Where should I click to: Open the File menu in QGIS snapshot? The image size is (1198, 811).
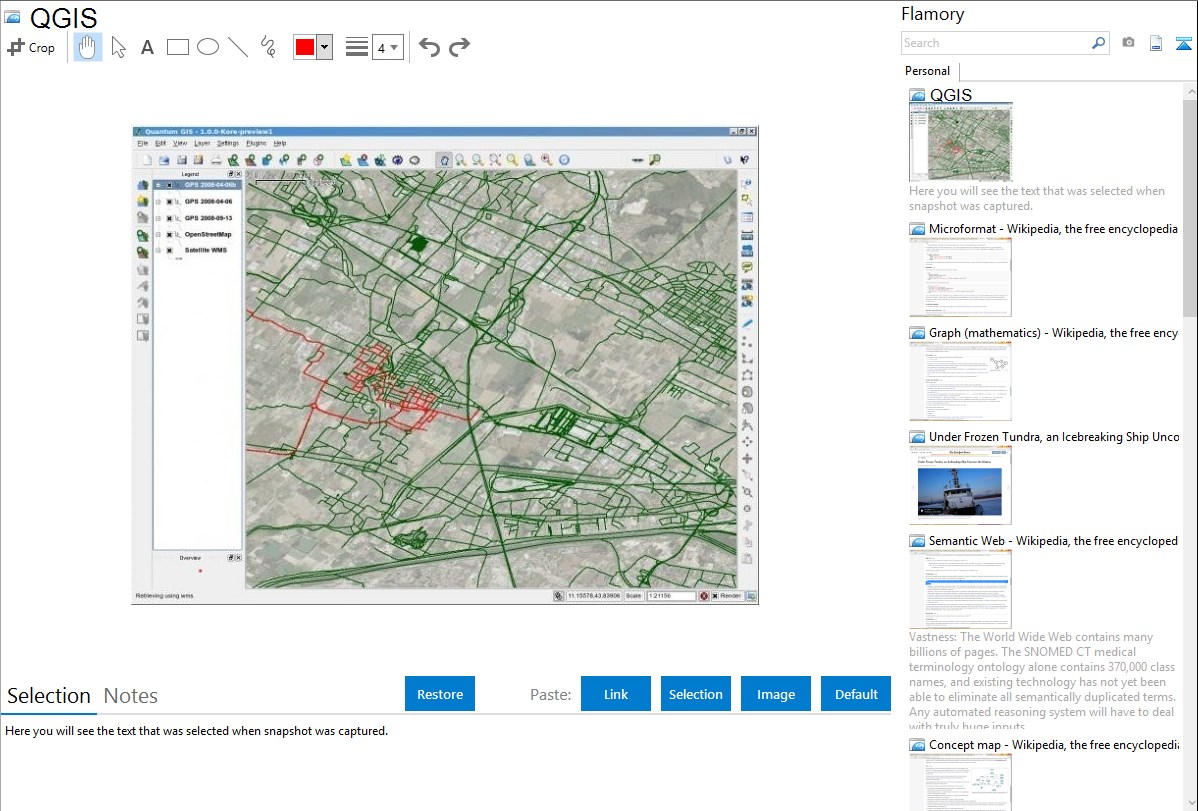pos(143,143)
